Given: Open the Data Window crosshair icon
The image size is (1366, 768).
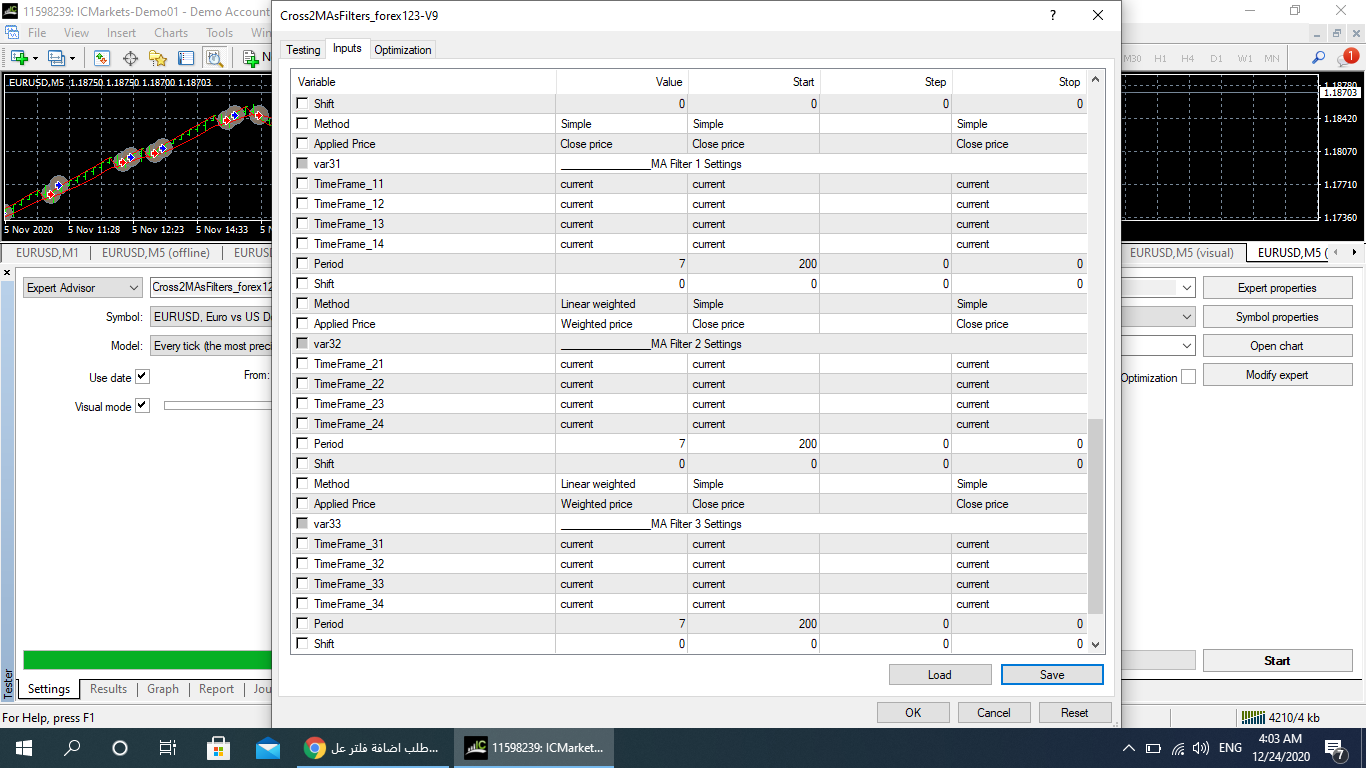Looking at the screenshot, I should click(x=130, y=58).
